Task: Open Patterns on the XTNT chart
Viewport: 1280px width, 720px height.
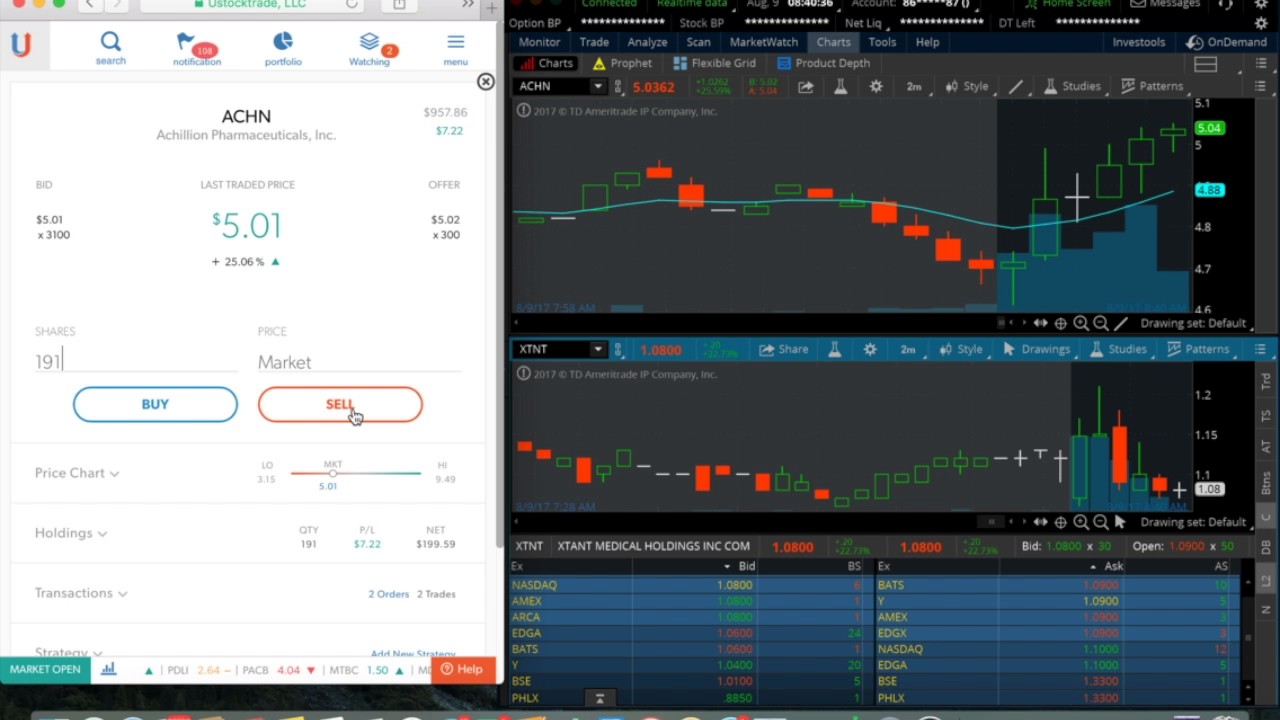Action: 1198,349
